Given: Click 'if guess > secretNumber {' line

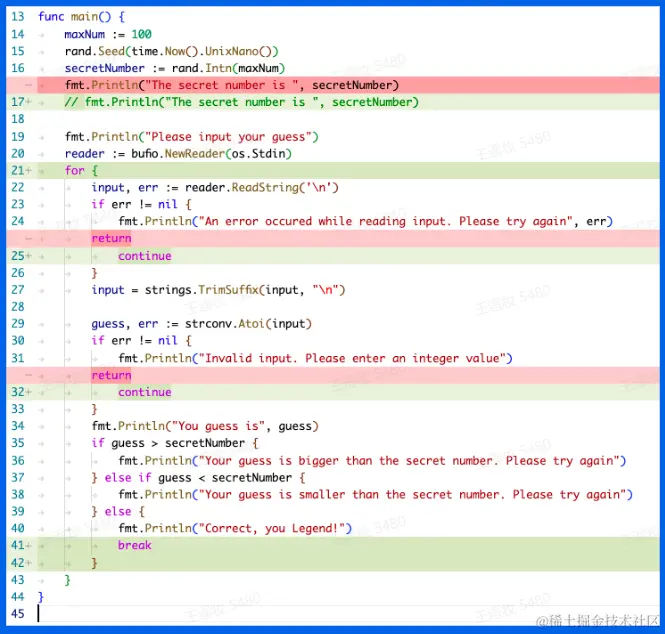Looking at the screenshot, I should point(175,443).
